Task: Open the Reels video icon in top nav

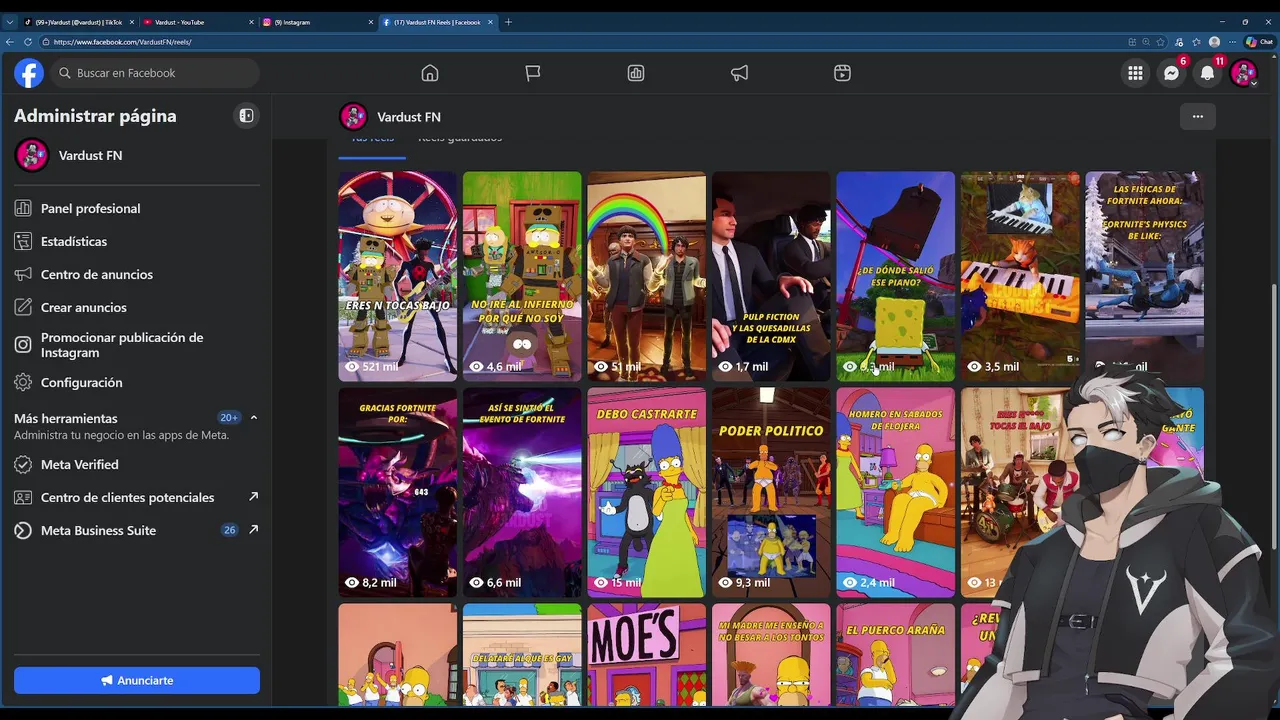Action: [842, 73]
